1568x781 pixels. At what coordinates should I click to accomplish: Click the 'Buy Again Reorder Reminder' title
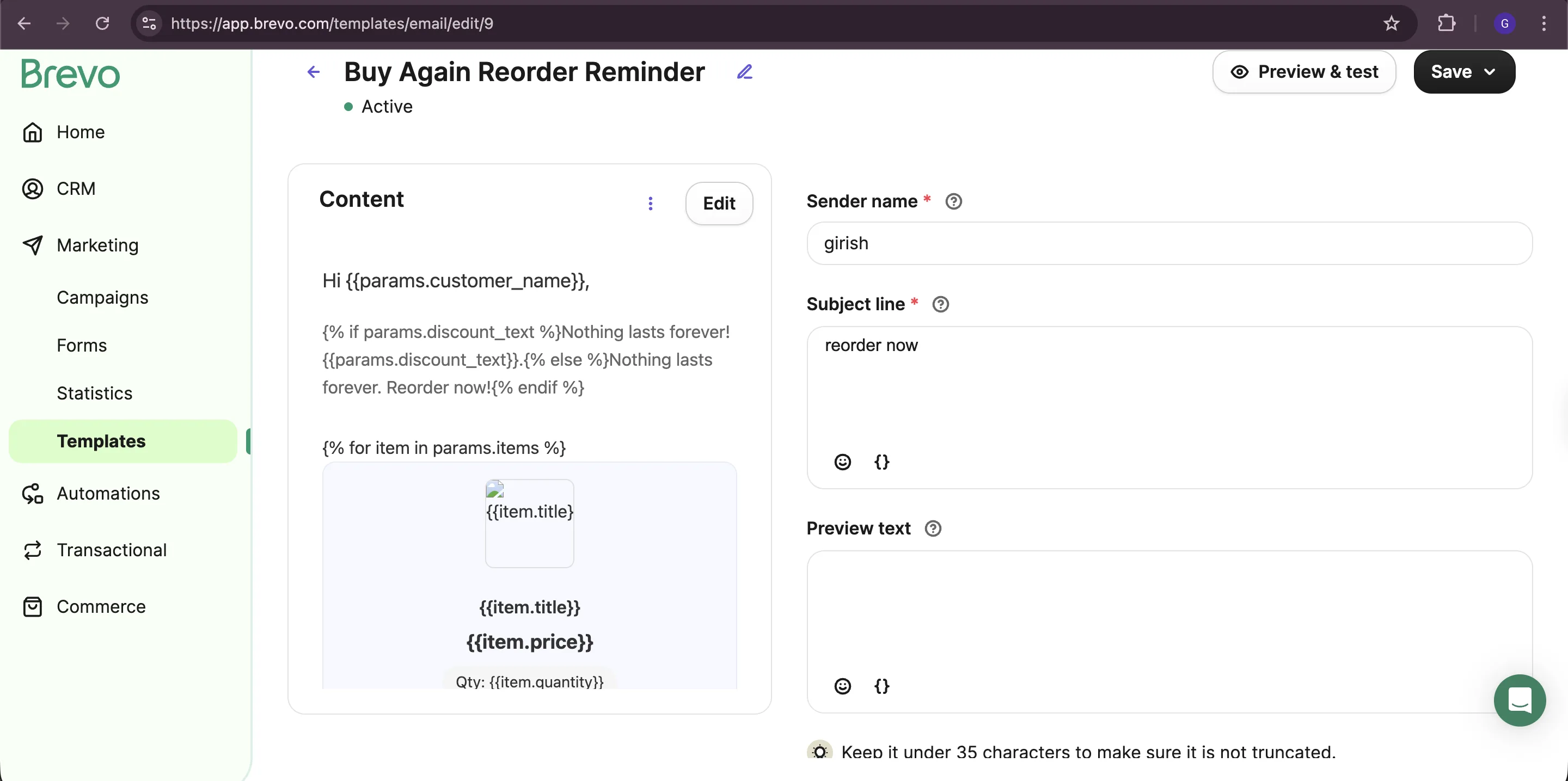point(524,72)
